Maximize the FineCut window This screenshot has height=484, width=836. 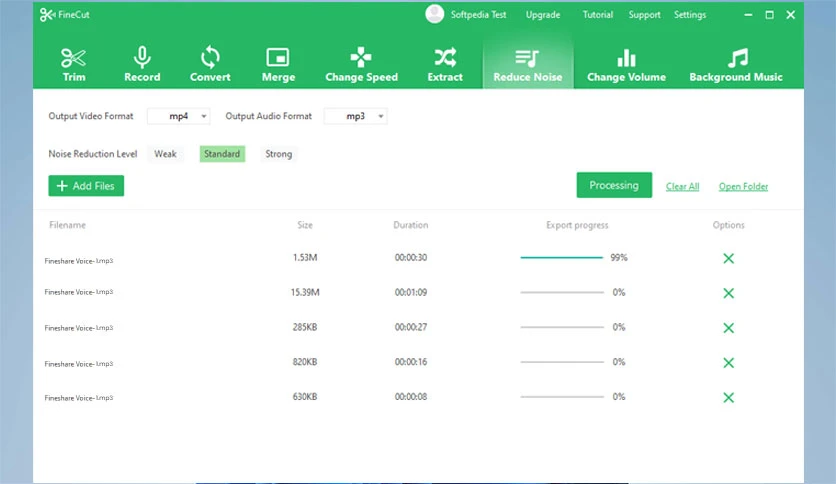coord(769,15)
